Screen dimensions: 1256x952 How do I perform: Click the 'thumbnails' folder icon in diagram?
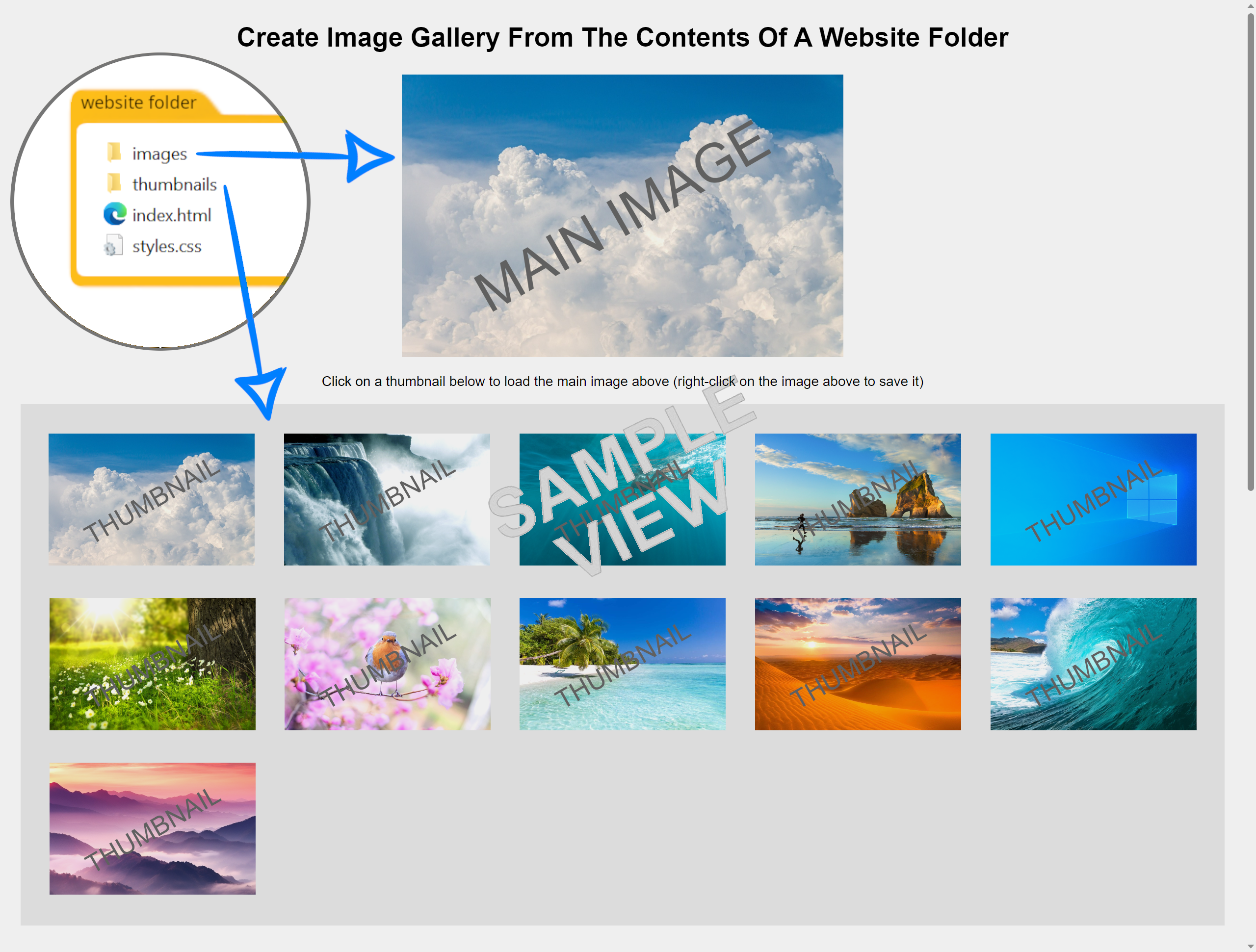(114, 183)
